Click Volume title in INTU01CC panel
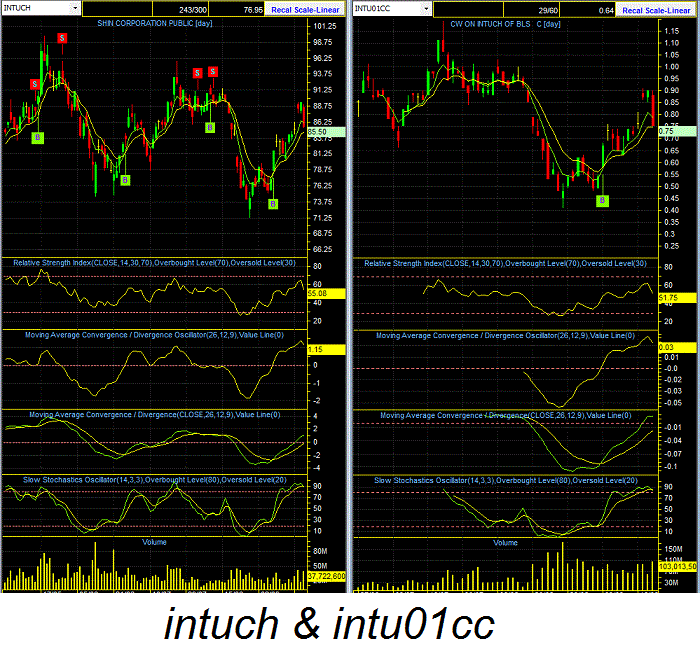Image resolution: width=700 pixels, height=662 pixels. (505, 543)
